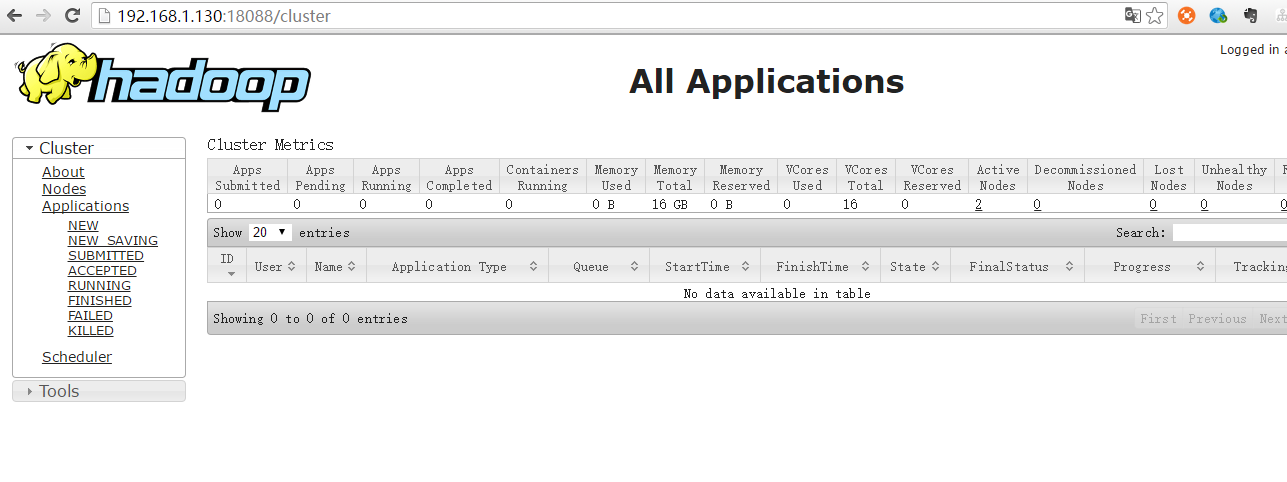Click the VCores Reserved column header

(931, 178)
